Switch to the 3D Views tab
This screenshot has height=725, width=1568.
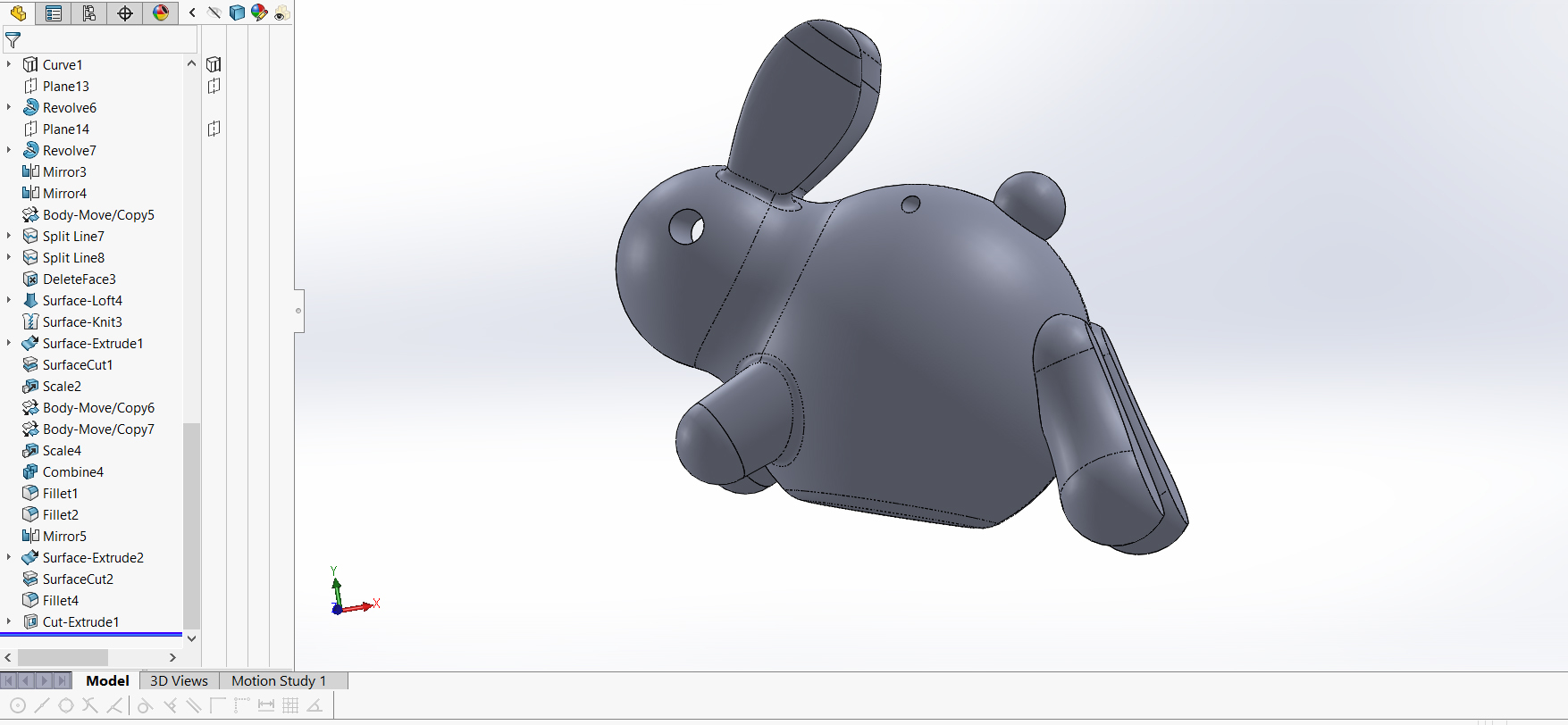click(179, 680)
